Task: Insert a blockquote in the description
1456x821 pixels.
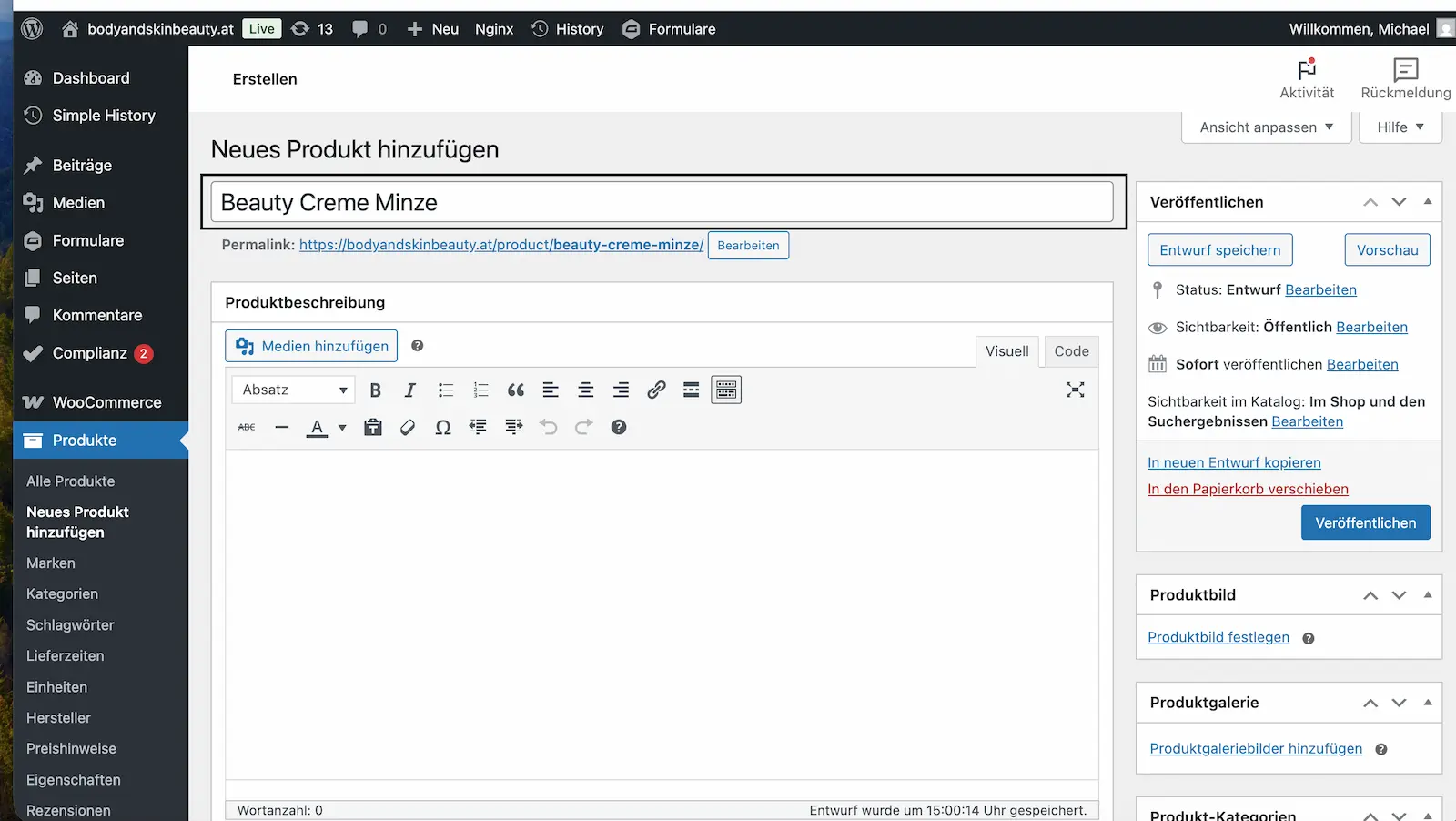Action: click(516, 390)
